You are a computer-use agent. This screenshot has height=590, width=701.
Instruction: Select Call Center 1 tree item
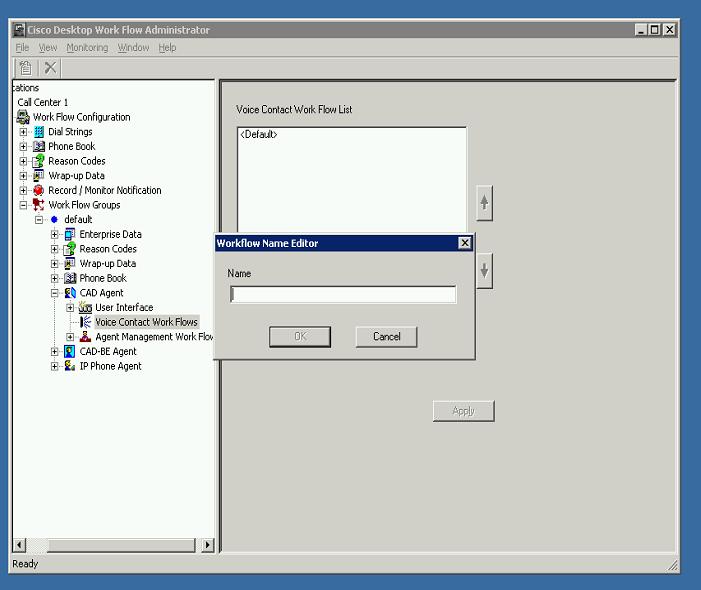pyautogui.click(x=42, y=102)
